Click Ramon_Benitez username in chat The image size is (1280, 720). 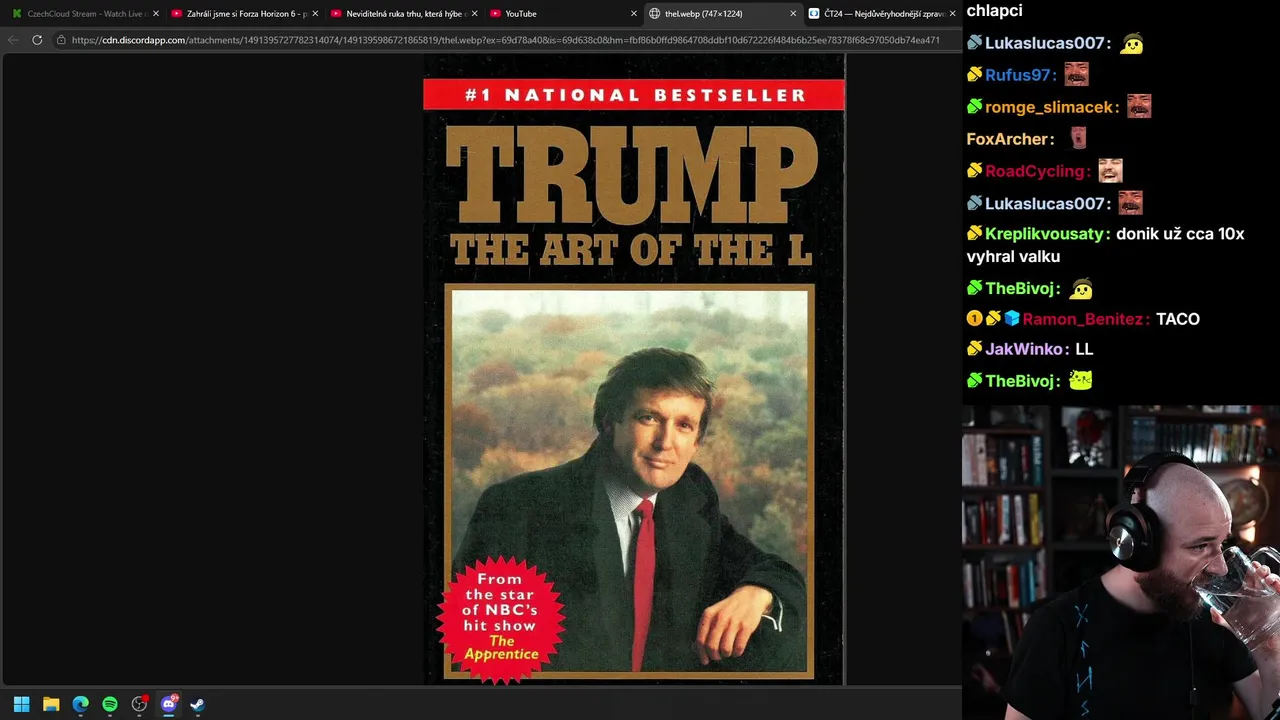(1082, 319)
